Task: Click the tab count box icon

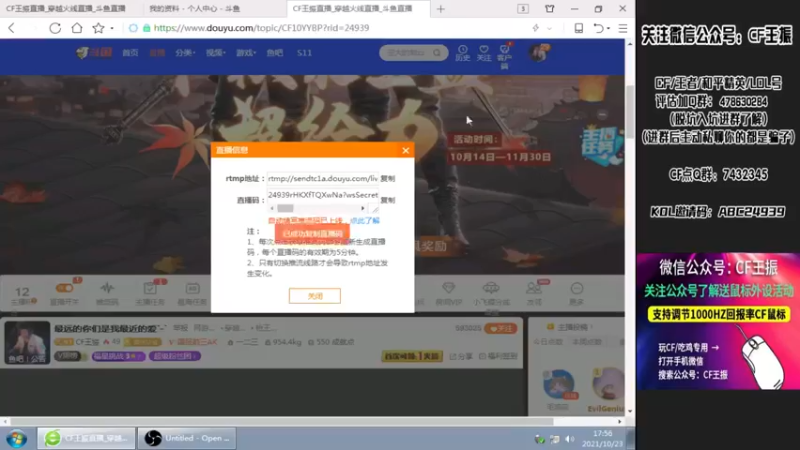Action: (x=523, y=9)
